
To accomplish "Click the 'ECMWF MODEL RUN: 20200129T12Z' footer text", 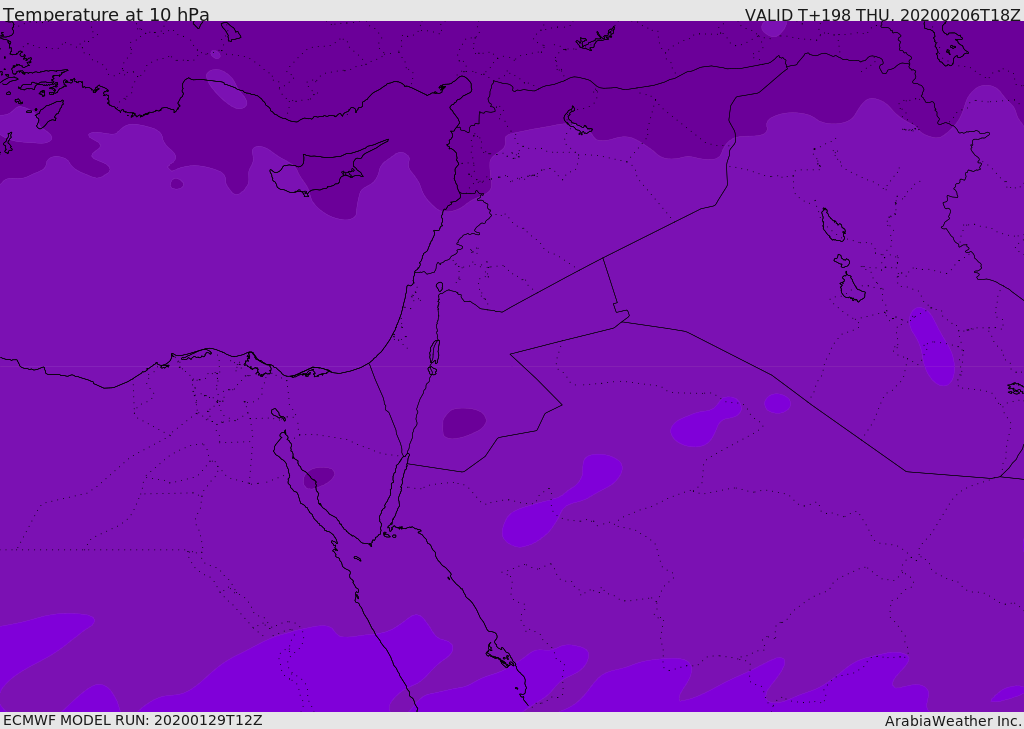I will (x=133, y=721).
